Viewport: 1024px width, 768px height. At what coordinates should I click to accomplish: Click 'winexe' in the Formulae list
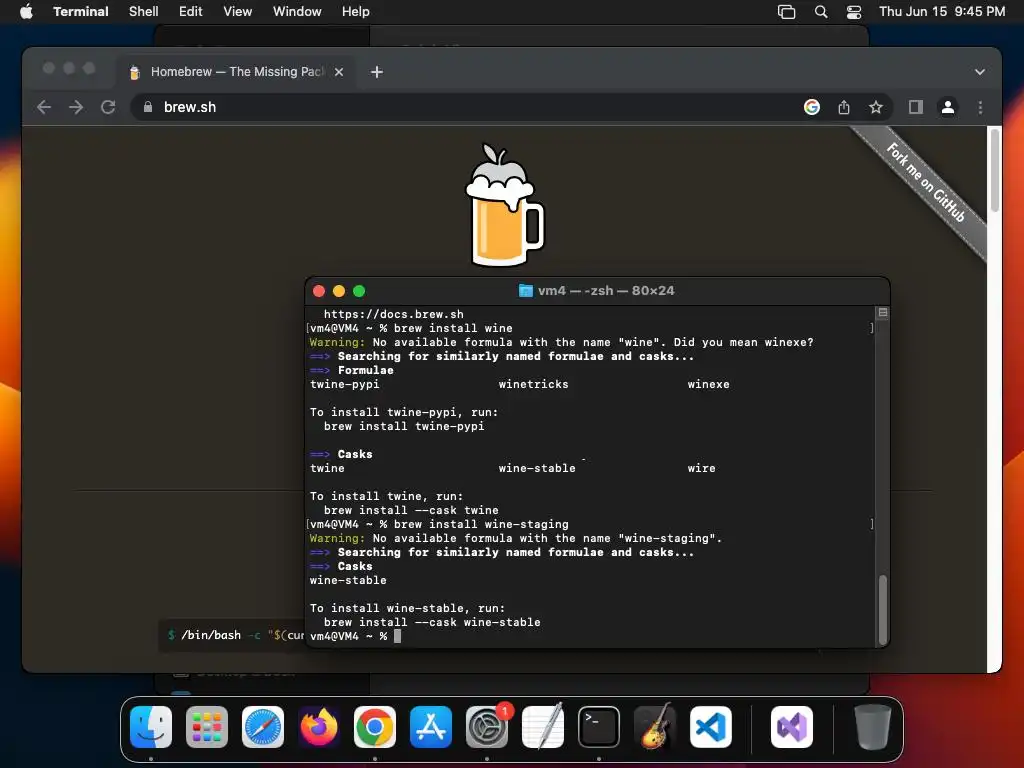(709, 384)
